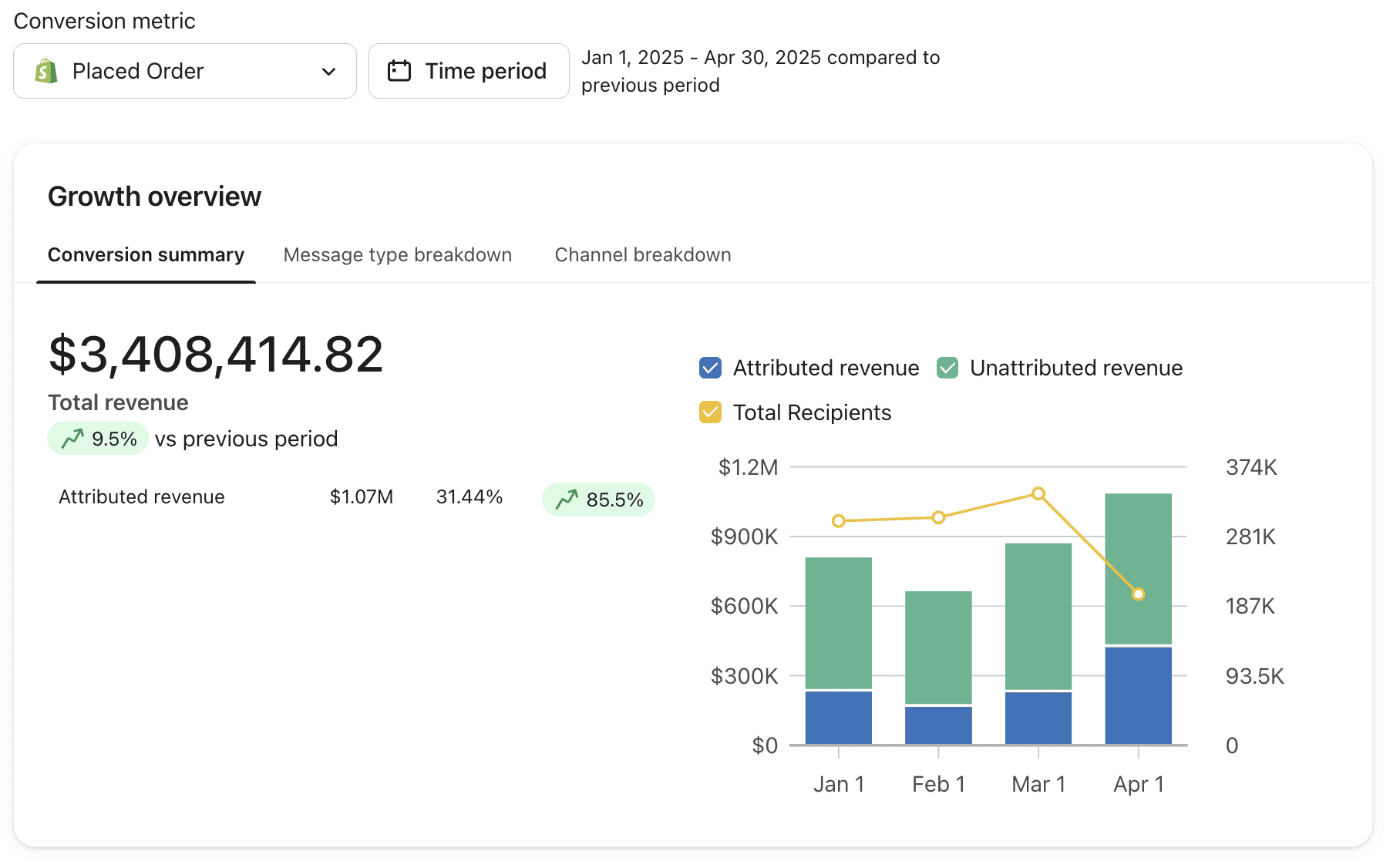Click the January recipients line marker
The height and width of the screenshot is (868, 1400).
point(839,521)
